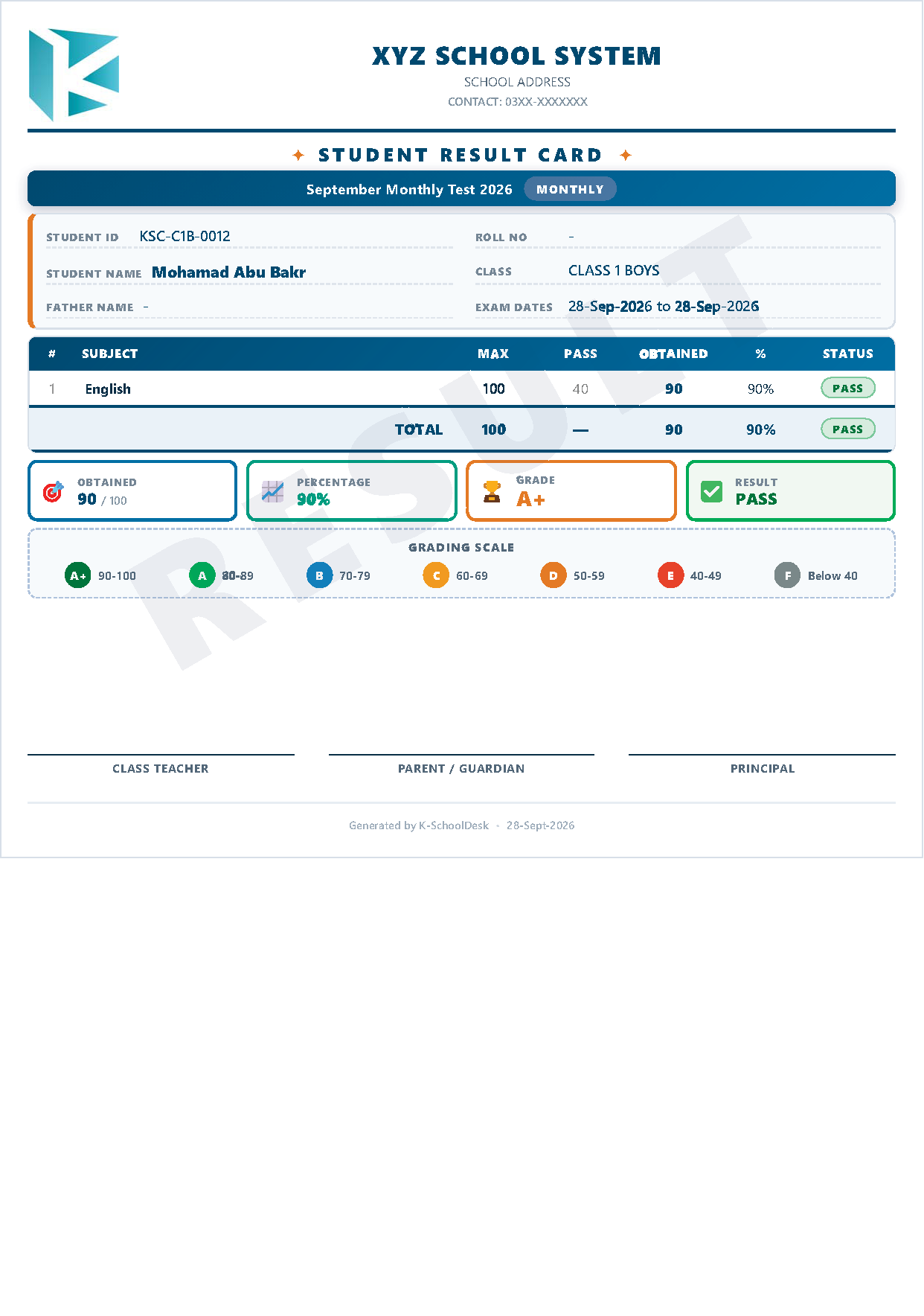The height and width of the screenshot is (1316, 924).
Task: Click the trophy icon in Grade card
Action: pos(492,491)
